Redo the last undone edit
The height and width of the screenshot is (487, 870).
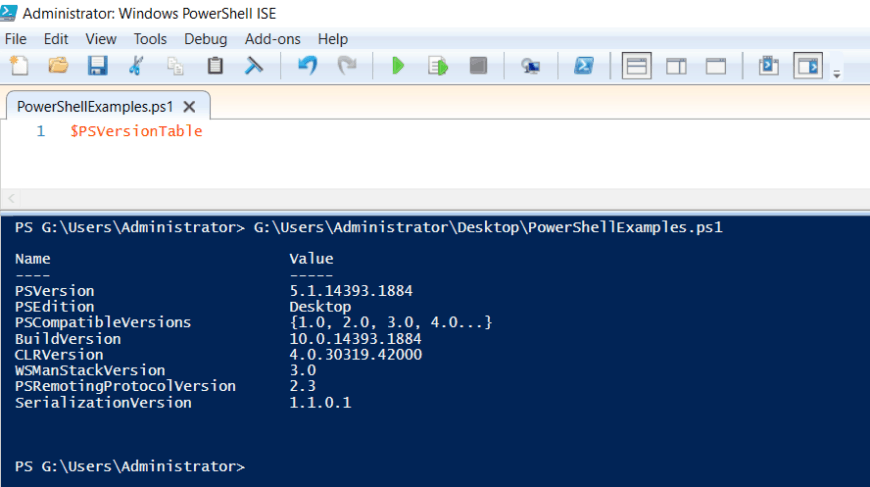[x=347, y=66]
